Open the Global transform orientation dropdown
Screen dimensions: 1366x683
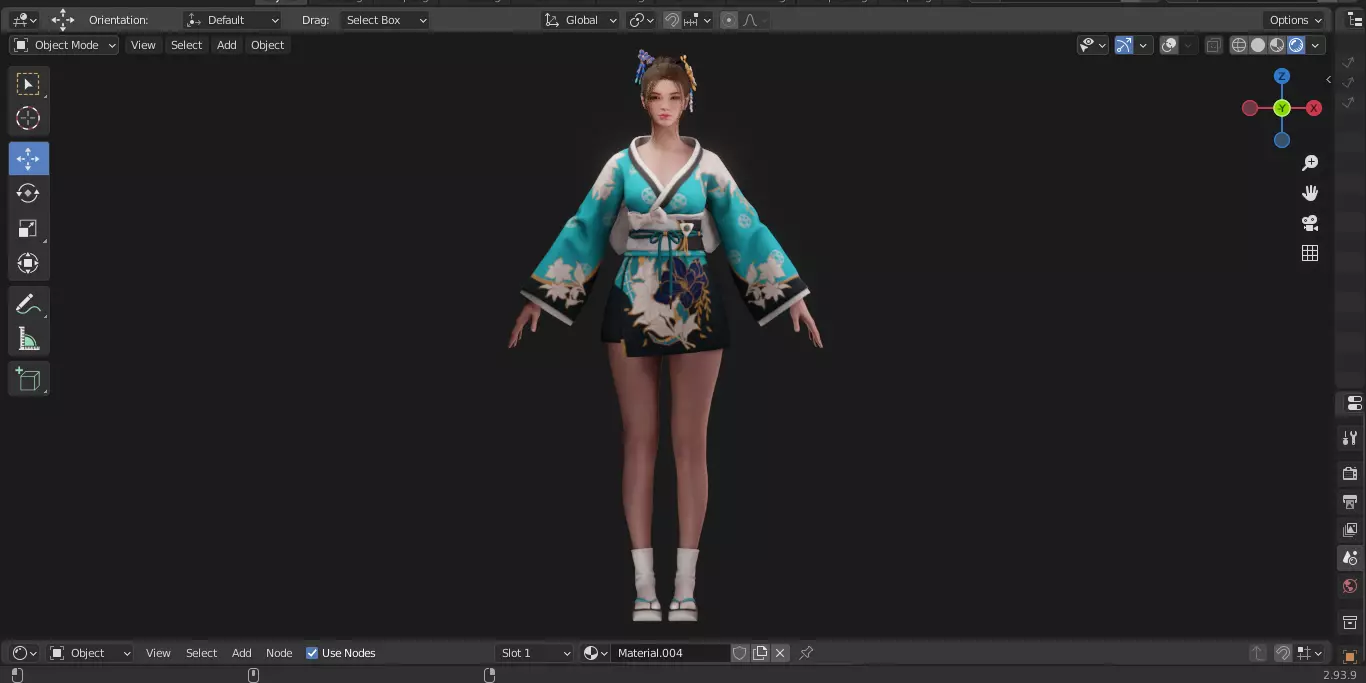(x=580, y=20)
